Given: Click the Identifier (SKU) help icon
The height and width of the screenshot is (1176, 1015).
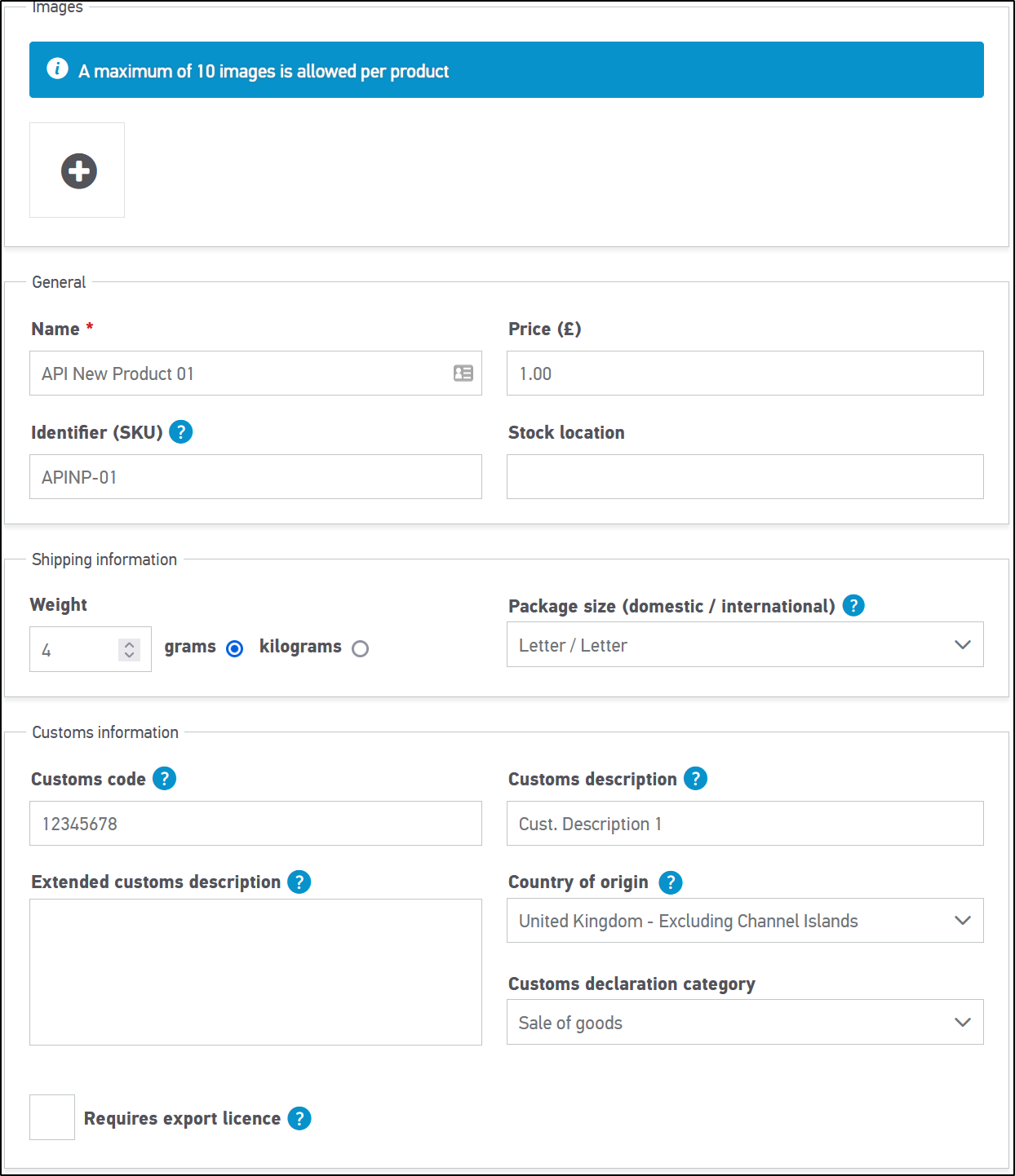Looking at the screenshot, I should (181, 432).
